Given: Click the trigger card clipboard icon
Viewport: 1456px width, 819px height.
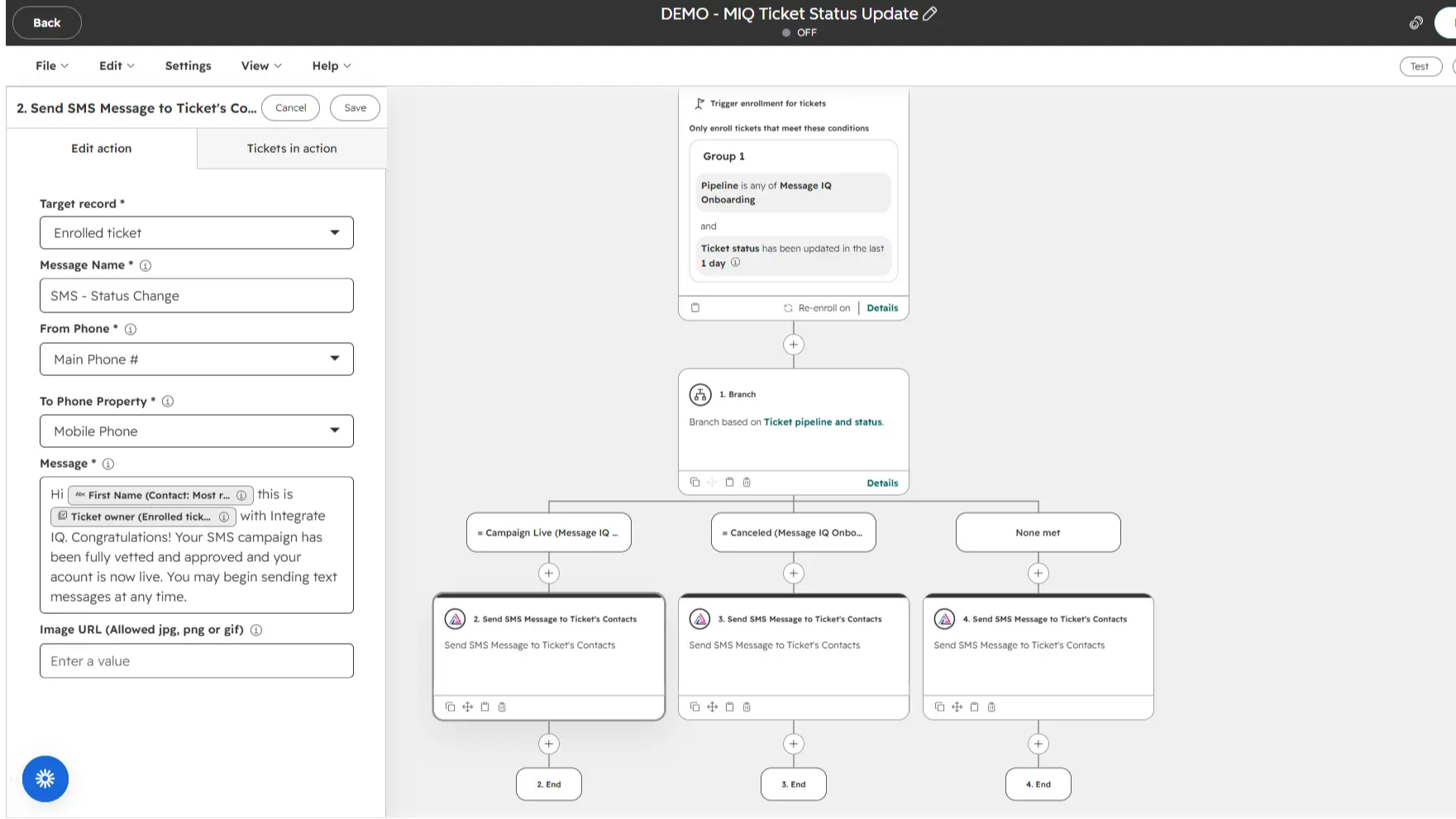Looking at the screenshot, I should coord(695,307).
